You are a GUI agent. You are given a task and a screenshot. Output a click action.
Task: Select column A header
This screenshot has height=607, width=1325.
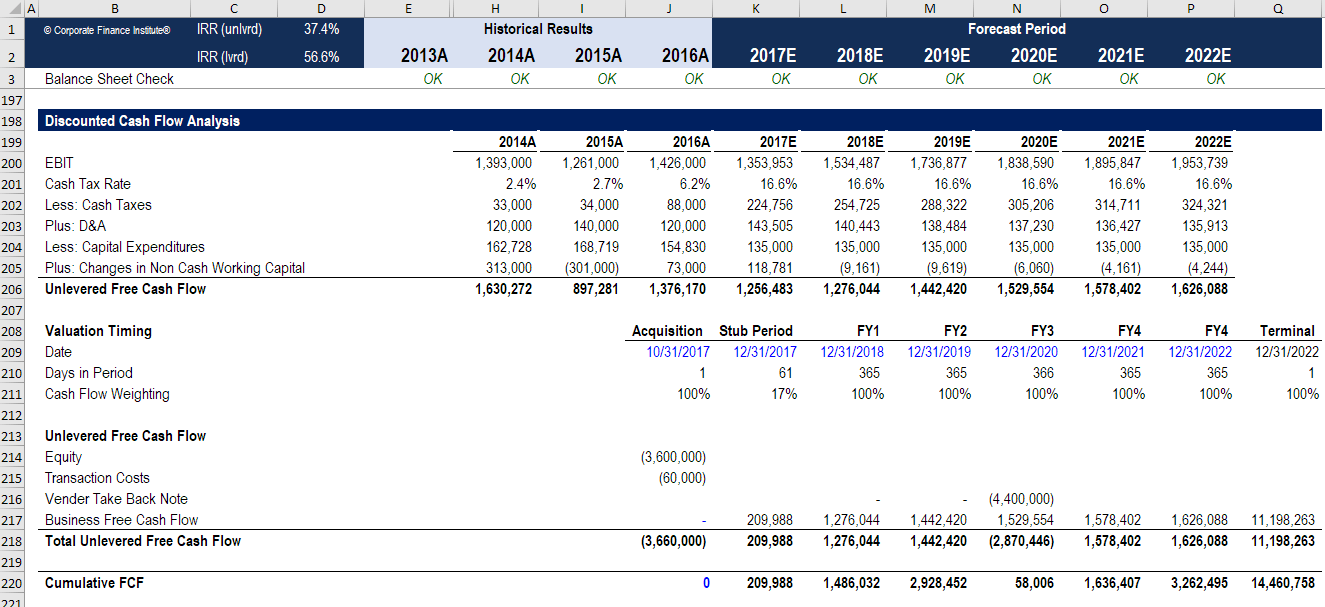30,8
